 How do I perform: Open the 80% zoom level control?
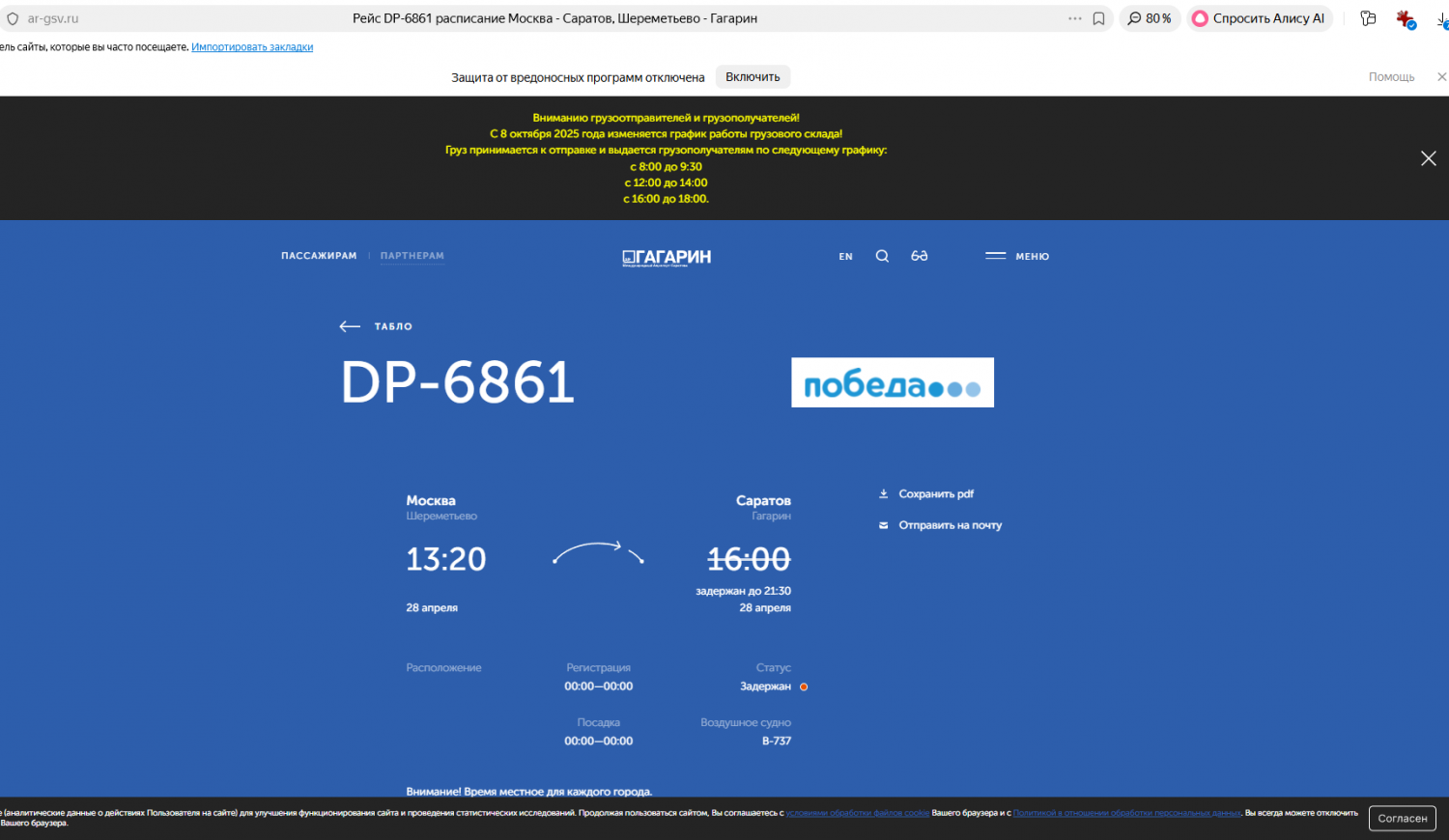[x=1150, y=18]
